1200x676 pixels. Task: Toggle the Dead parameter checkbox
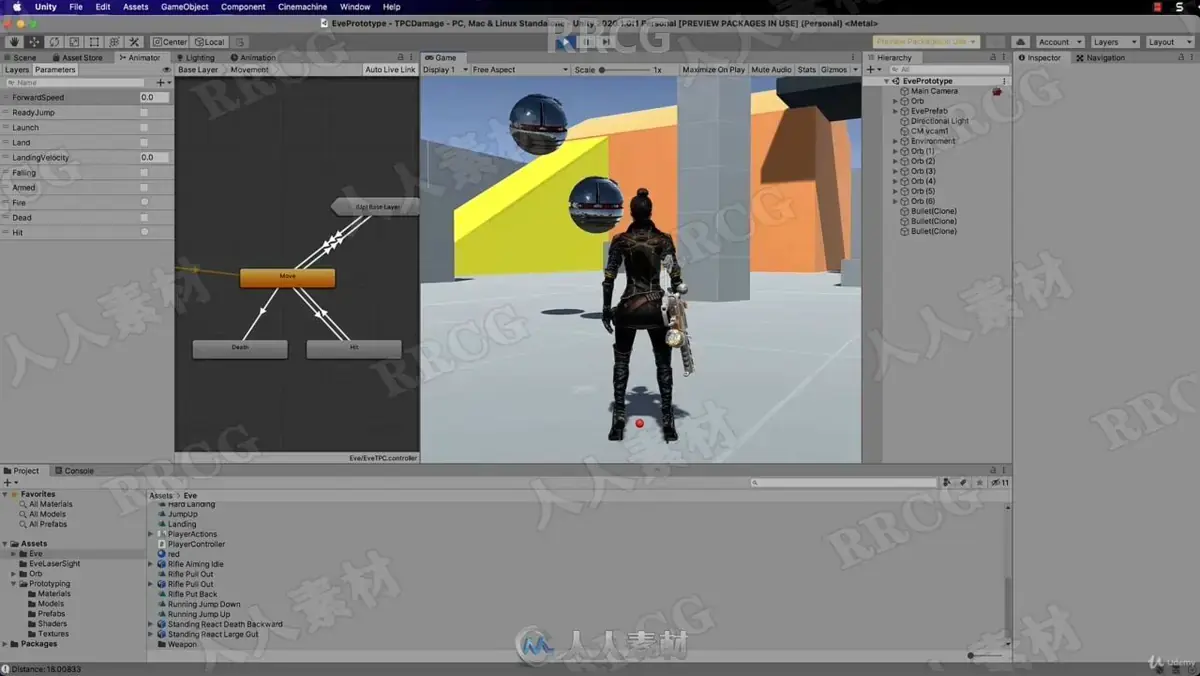coord(144,217)
